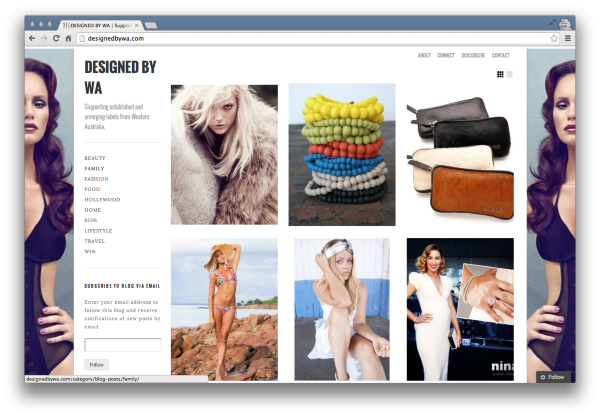Open the Hollywood category
Screen dimensions: 600x417
click(x=102, y=200)
